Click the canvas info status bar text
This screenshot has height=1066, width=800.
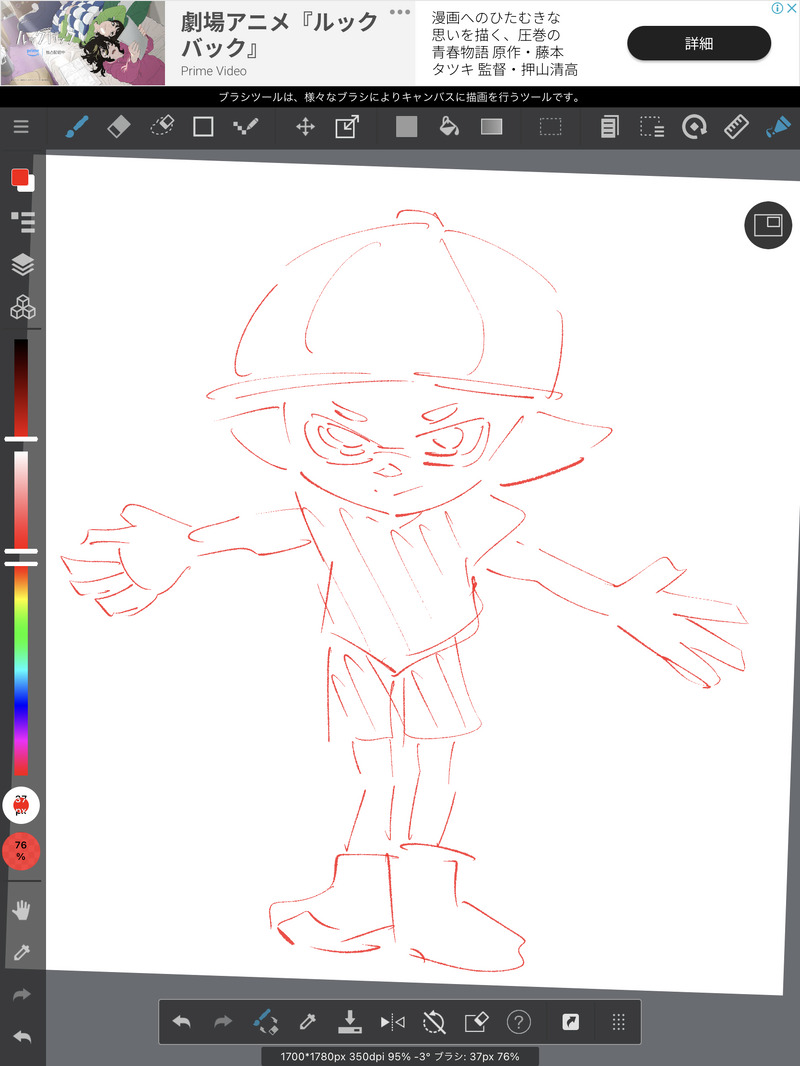coord(400,1056)
